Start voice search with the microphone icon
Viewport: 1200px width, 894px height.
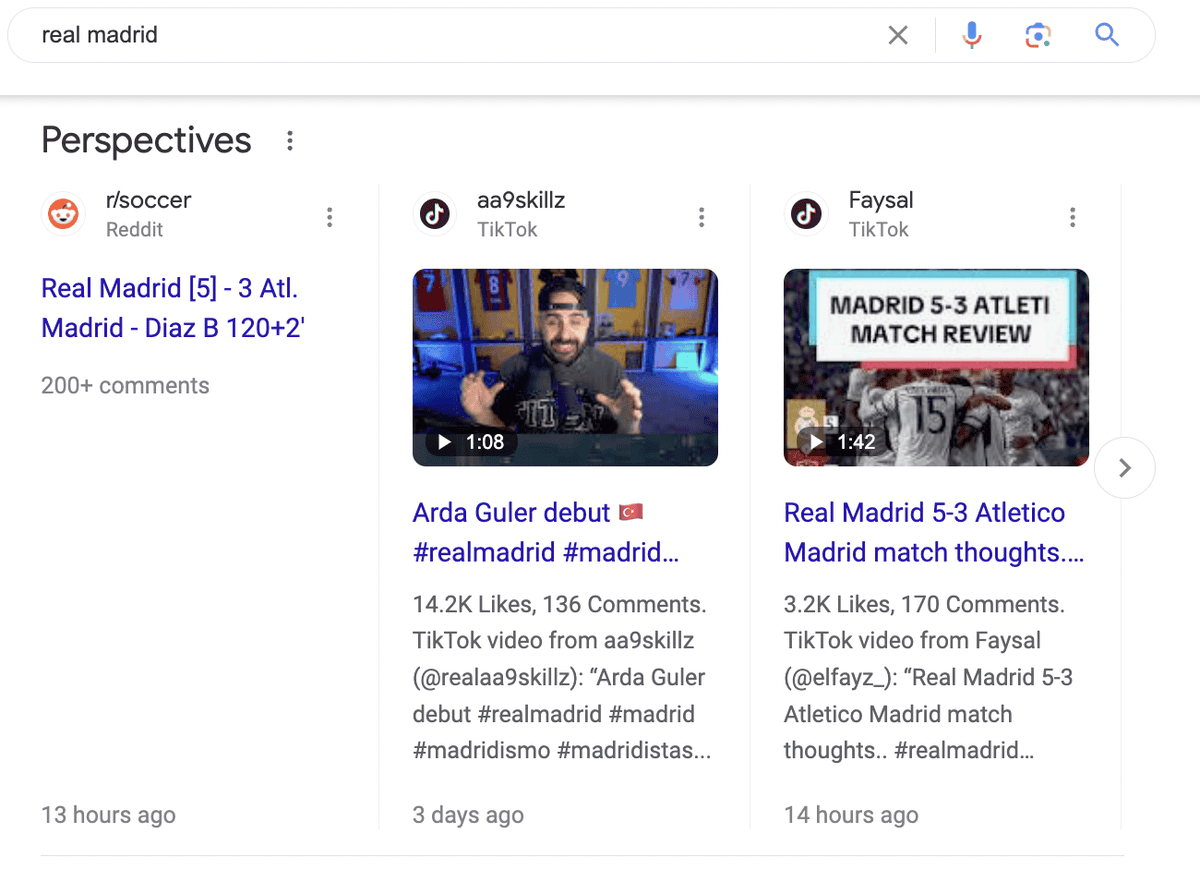(x=971, y=36)
